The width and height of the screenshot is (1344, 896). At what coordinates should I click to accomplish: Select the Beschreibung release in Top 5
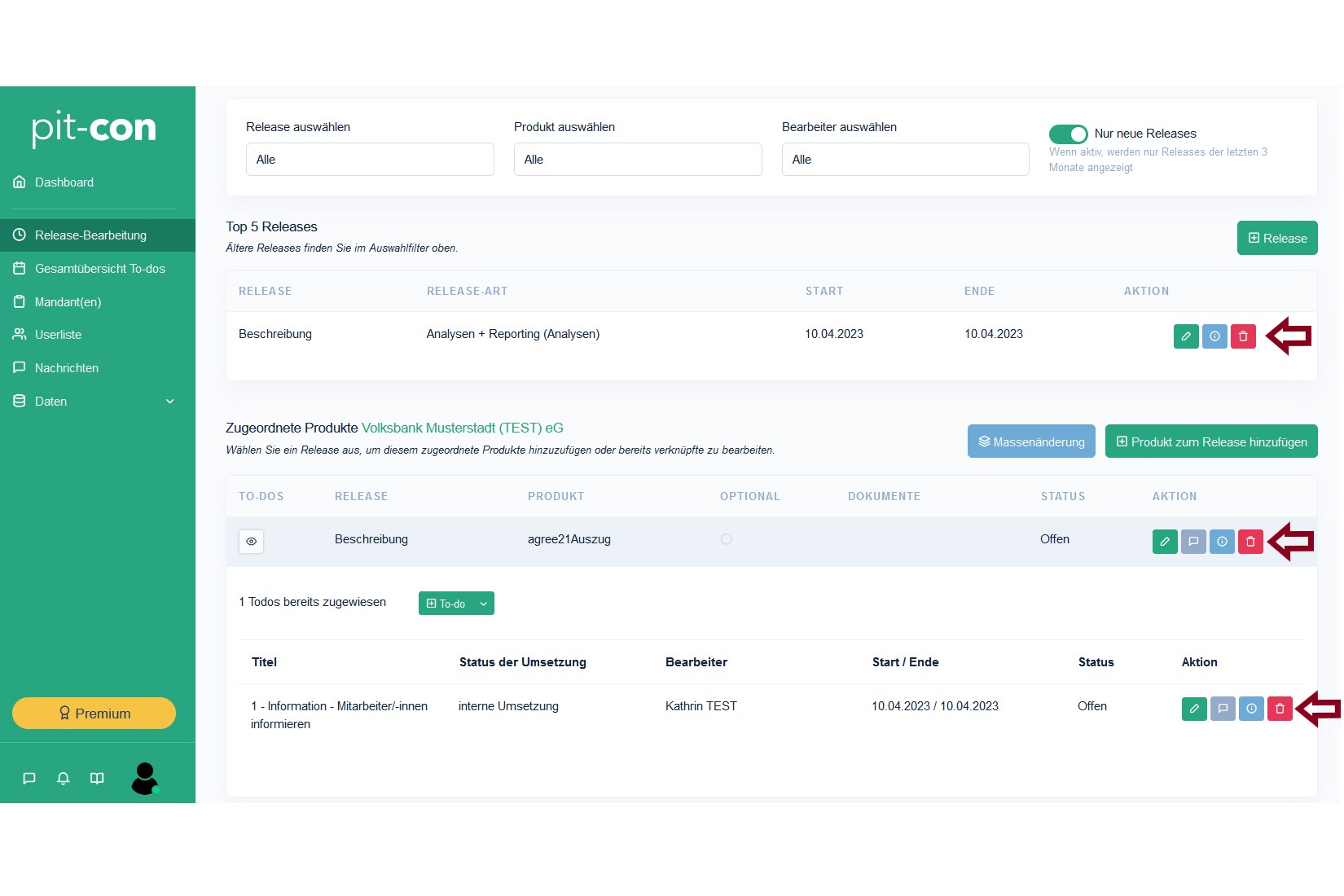click(275, 334)
